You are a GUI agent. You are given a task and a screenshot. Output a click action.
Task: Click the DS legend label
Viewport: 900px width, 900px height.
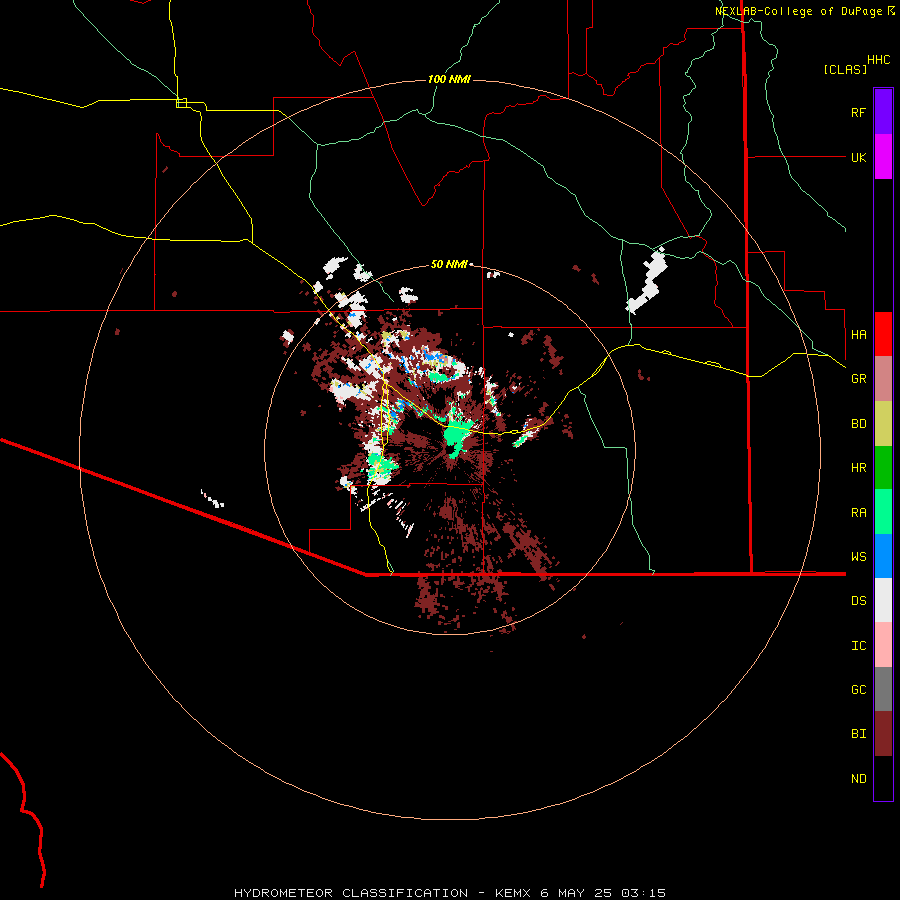pyautogui.click(x=858, y=601)
